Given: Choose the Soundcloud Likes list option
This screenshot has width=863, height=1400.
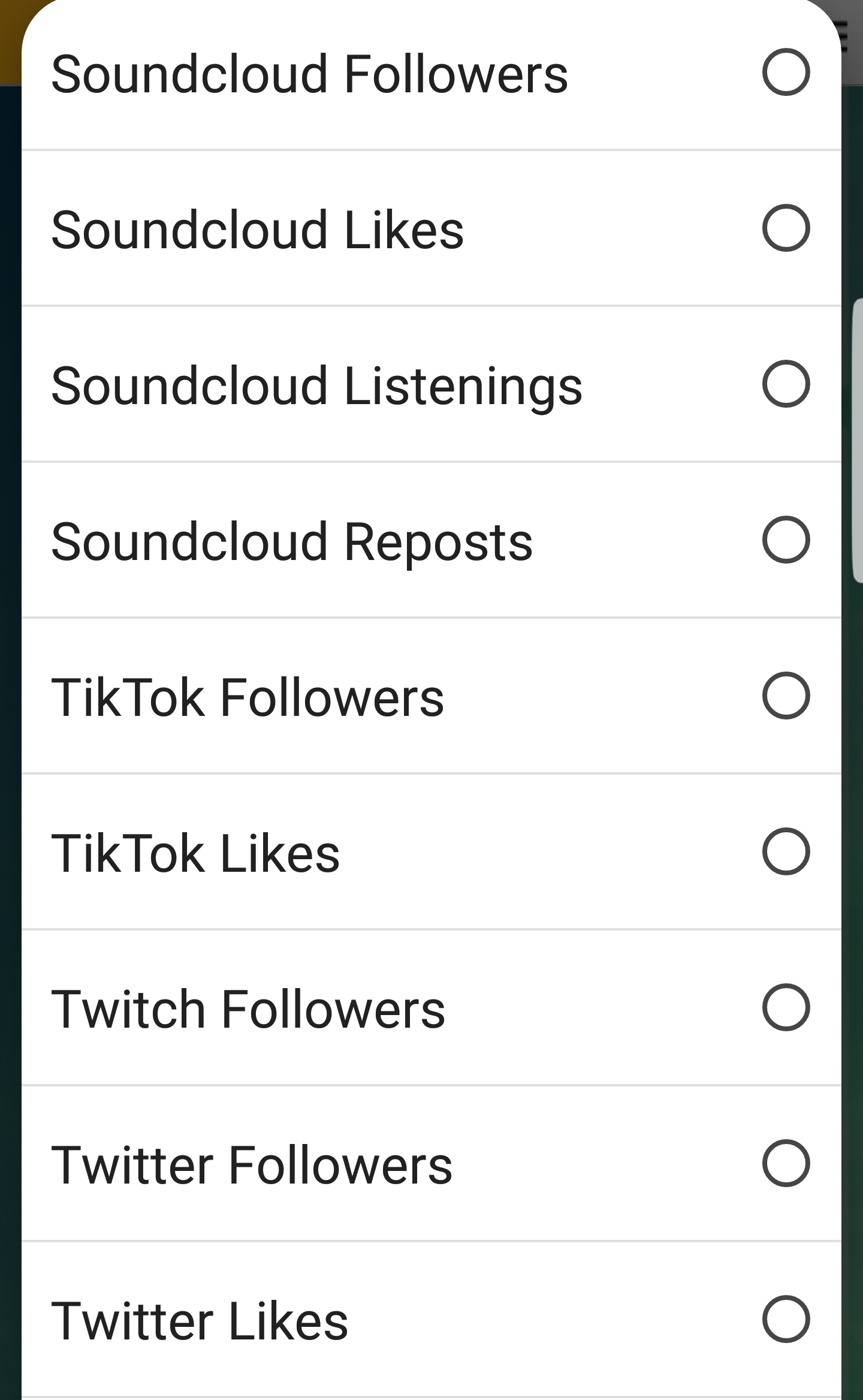Looking at the screenshot, I should tap(258, 230).
